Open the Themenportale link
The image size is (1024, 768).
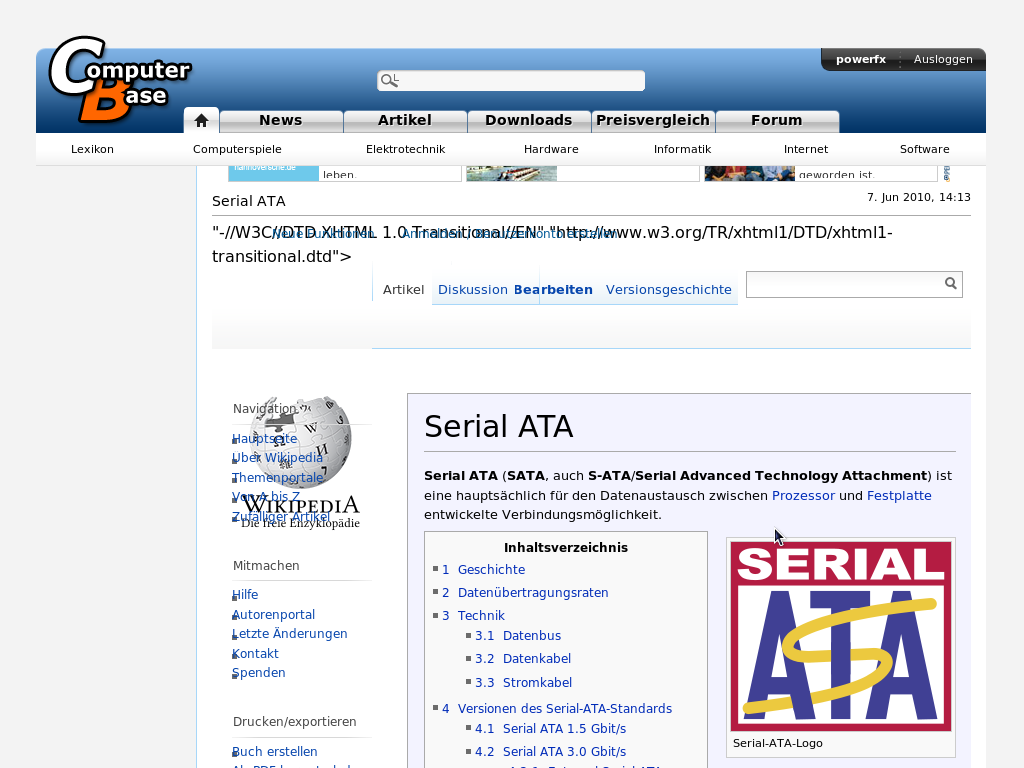point(278,477)
